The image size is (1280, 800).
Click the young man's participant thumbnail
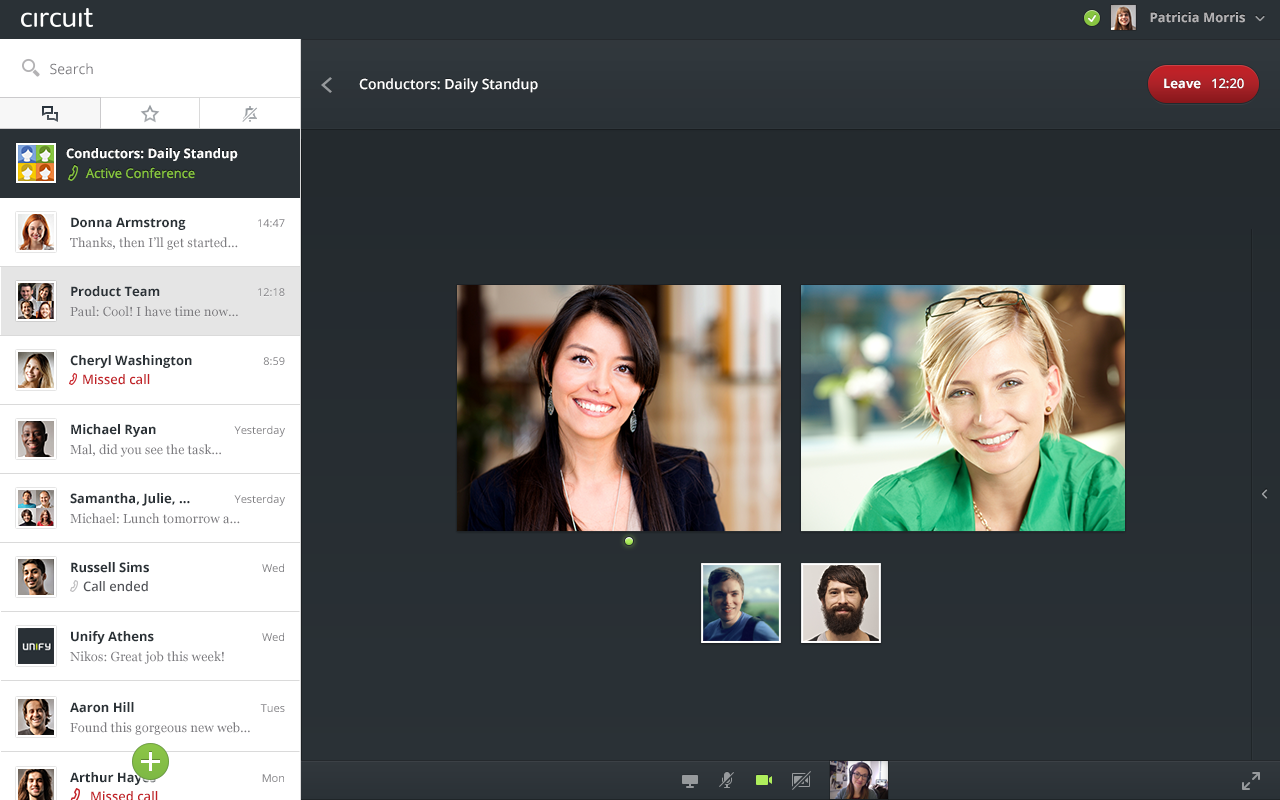click(741, 603)
